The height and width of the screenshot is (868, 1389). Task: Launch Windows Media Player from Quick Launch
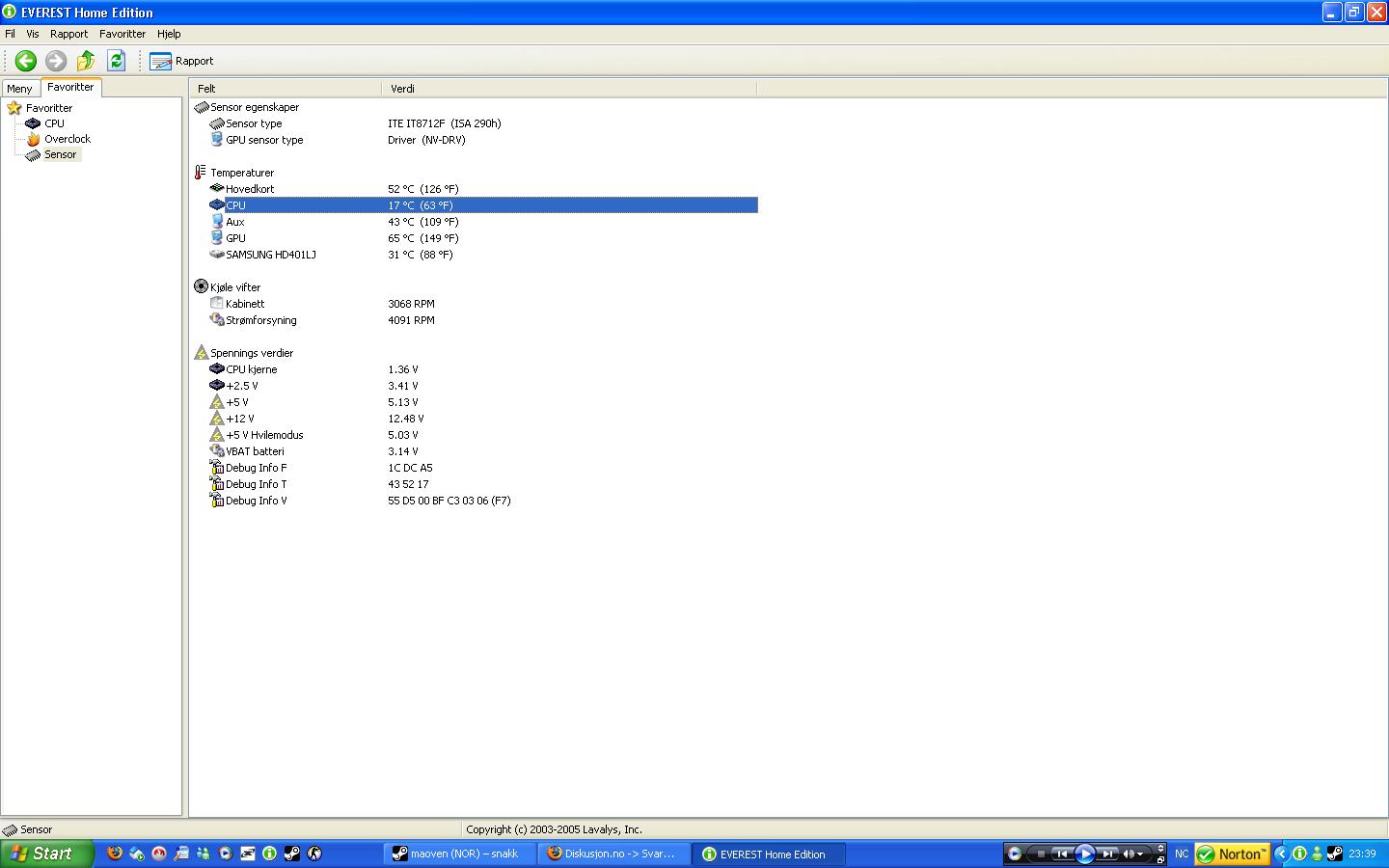225,854
